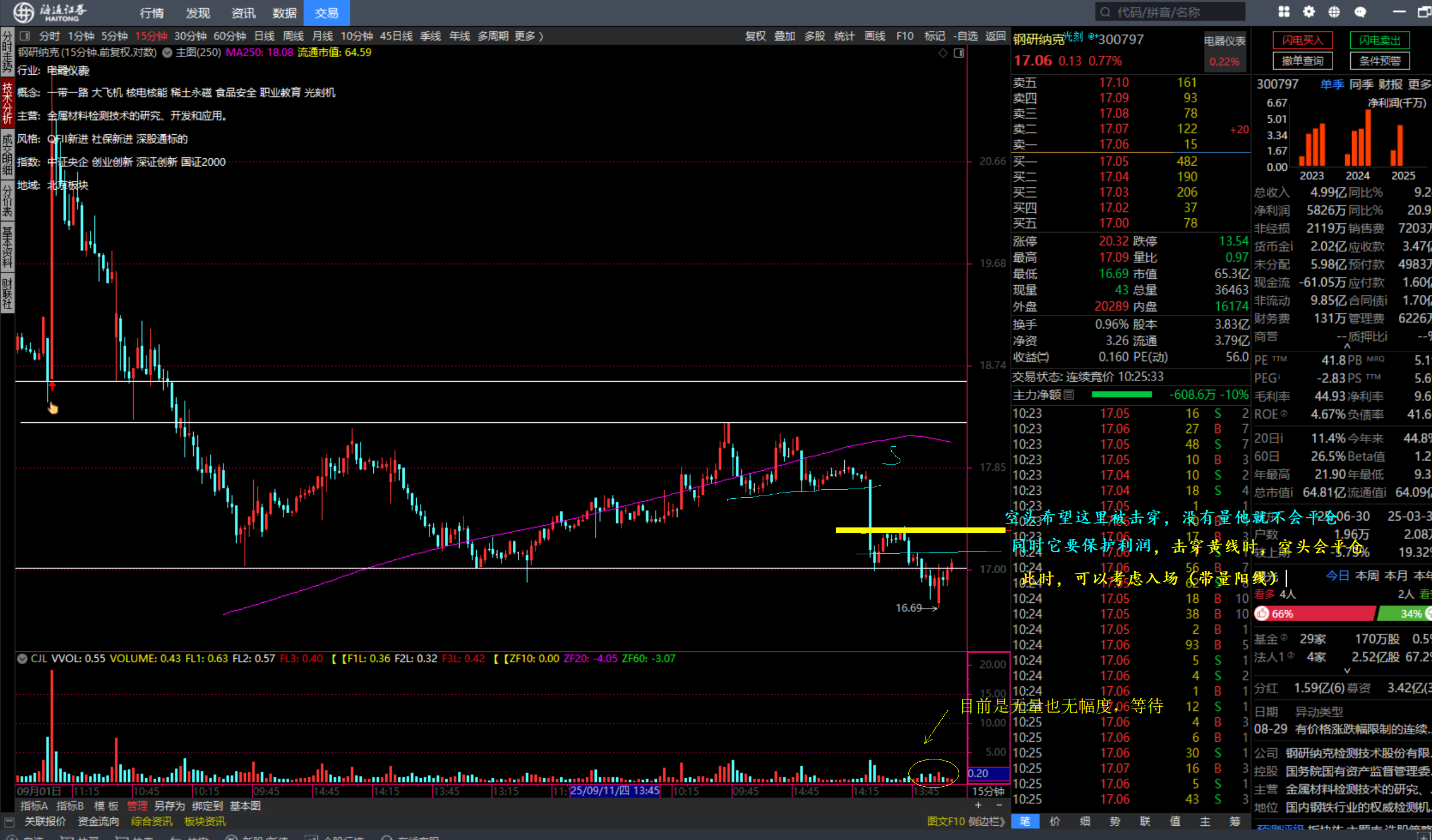This screenshot has height=840, width=1432.
Task: Open 分价表 vertical sidebar tab
Action: [x=7, y=201]
